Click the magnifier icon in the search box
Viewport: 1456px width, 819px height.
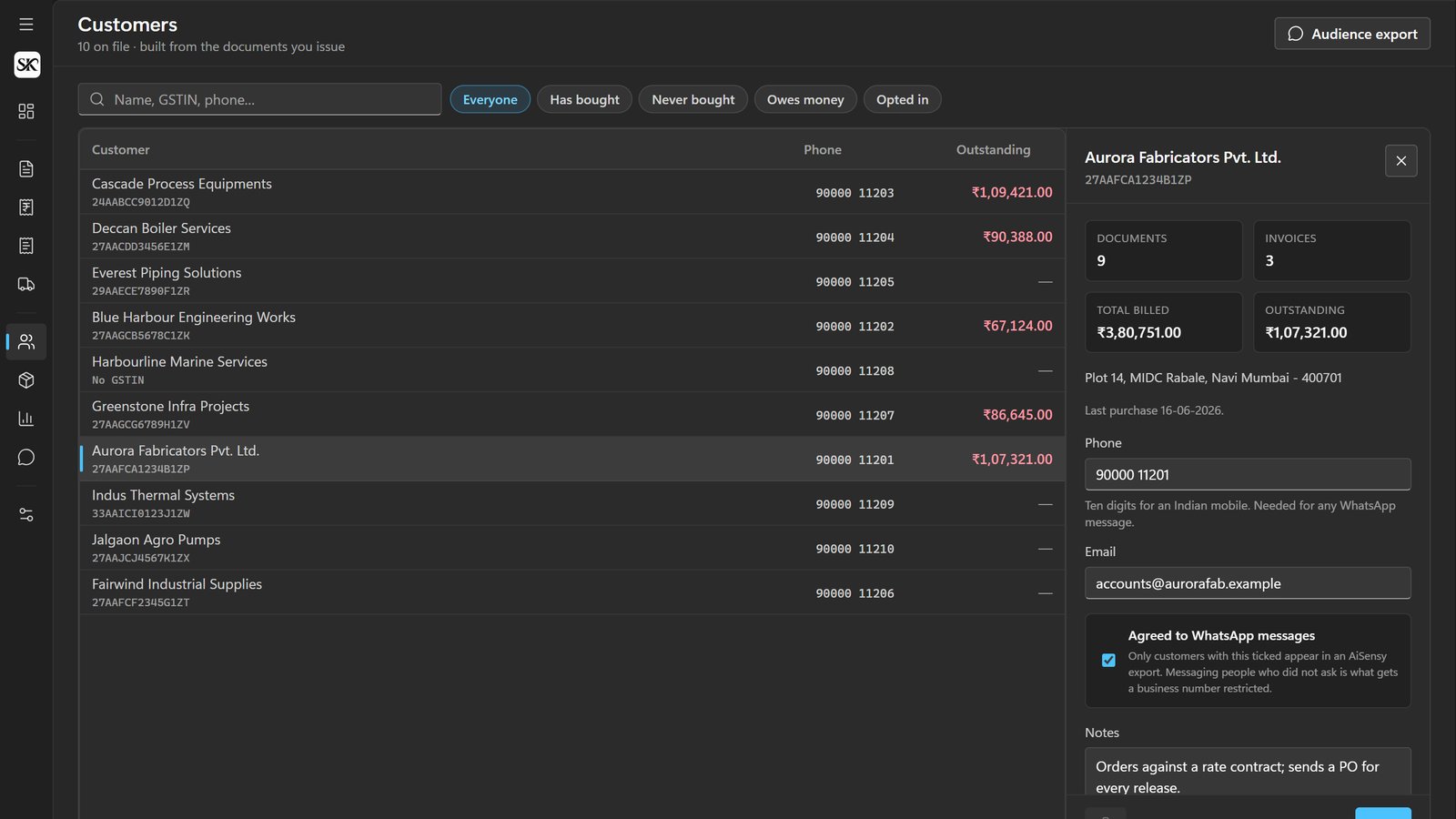pyautogui.click(x=97, y=99)
